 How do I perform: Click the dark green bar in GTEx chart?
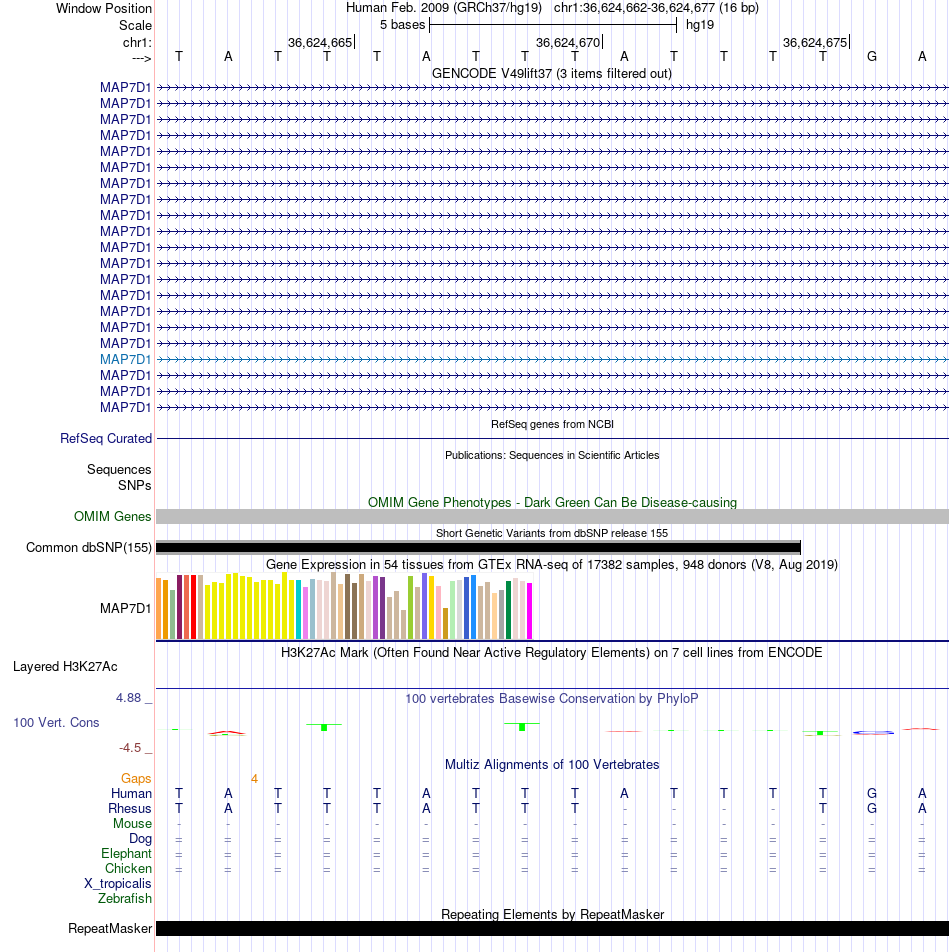[509, 610]
